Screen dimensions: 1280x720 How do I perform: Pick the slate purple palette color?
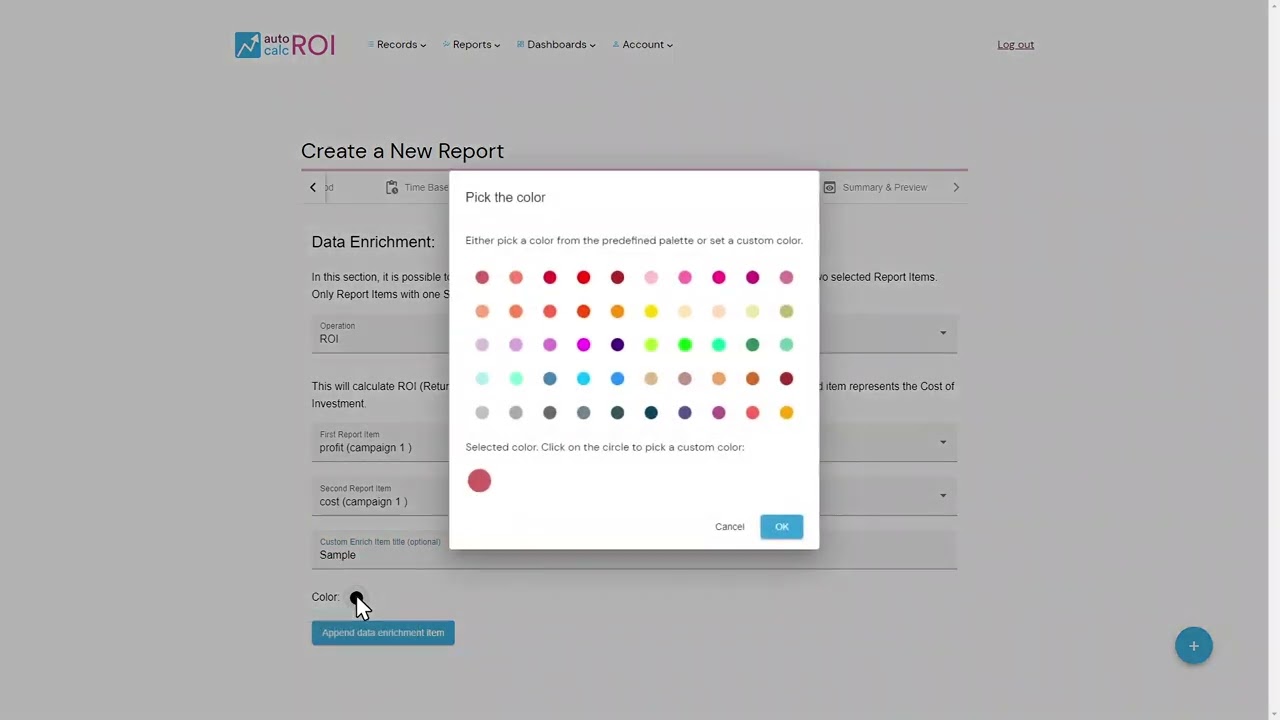click(x=685, y=413)
